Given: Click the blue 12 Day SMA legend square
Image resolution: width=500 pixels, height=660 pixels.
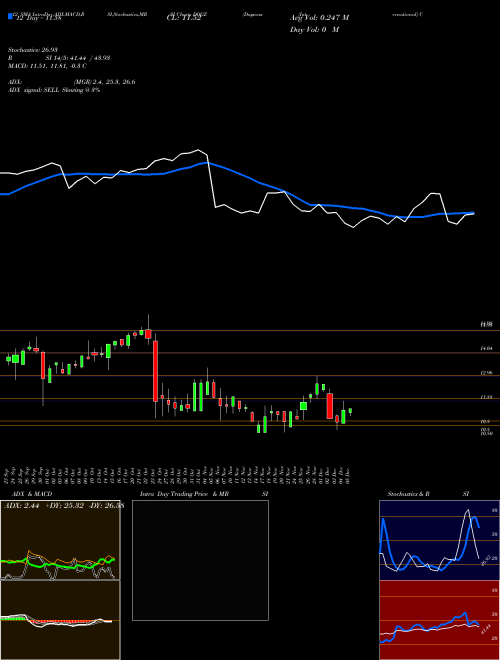Looking at the screenshot, I should pos(10,16).
